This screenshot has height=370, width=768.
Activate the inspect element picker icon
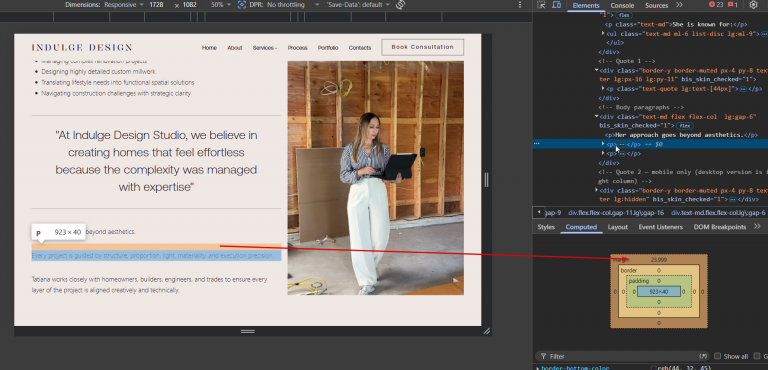coord(541,5)
